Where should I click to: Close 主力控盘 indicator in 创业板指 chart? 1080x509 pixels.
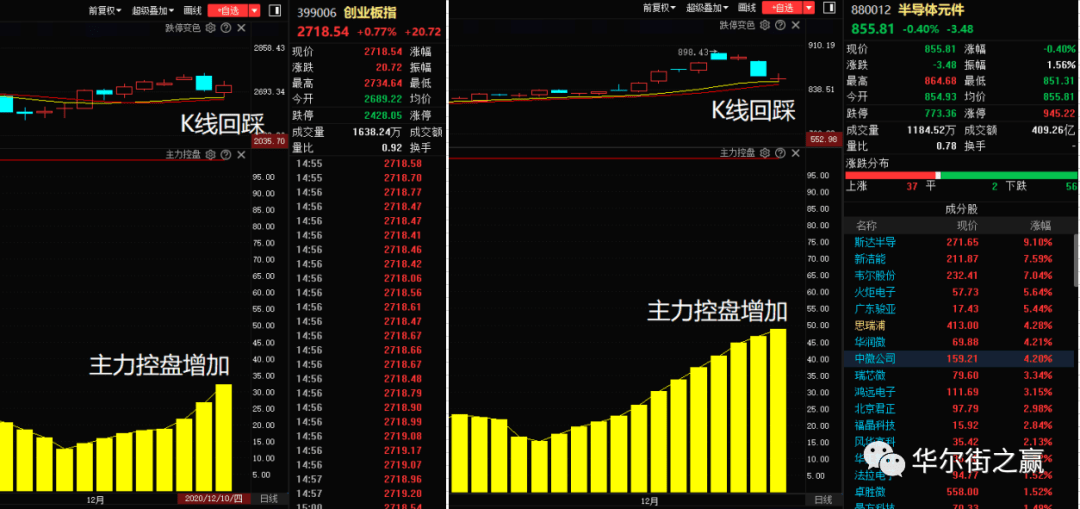click(x=241, y=155)
